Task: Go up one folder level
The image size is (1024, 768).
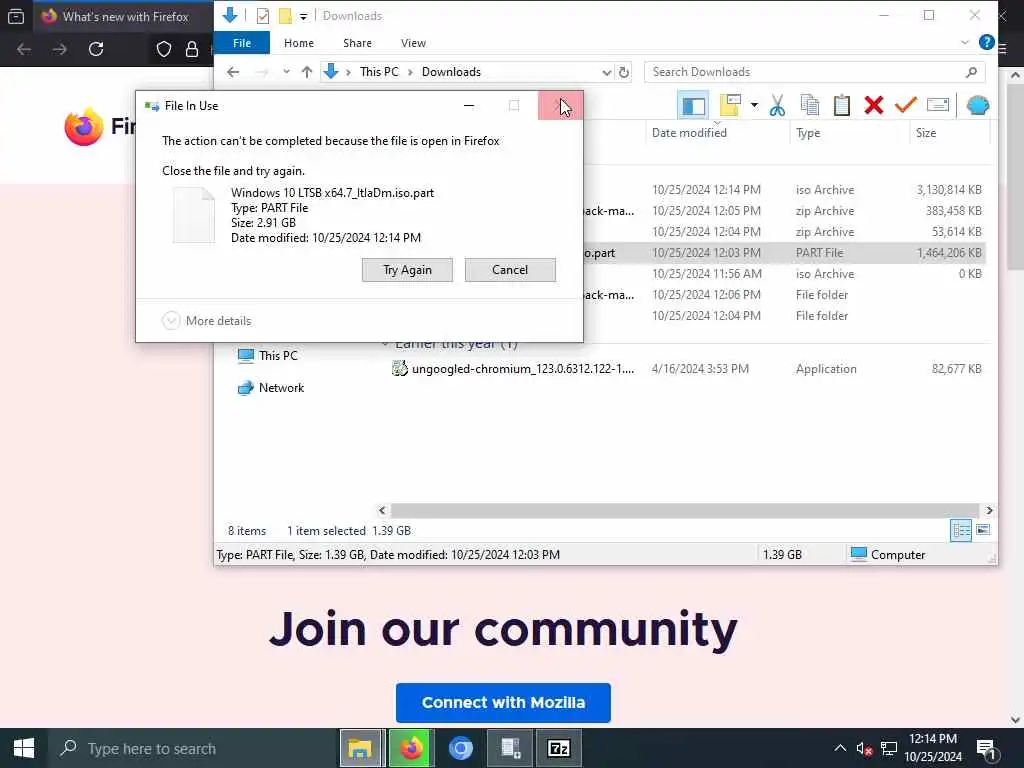Action: pos(307,72)
